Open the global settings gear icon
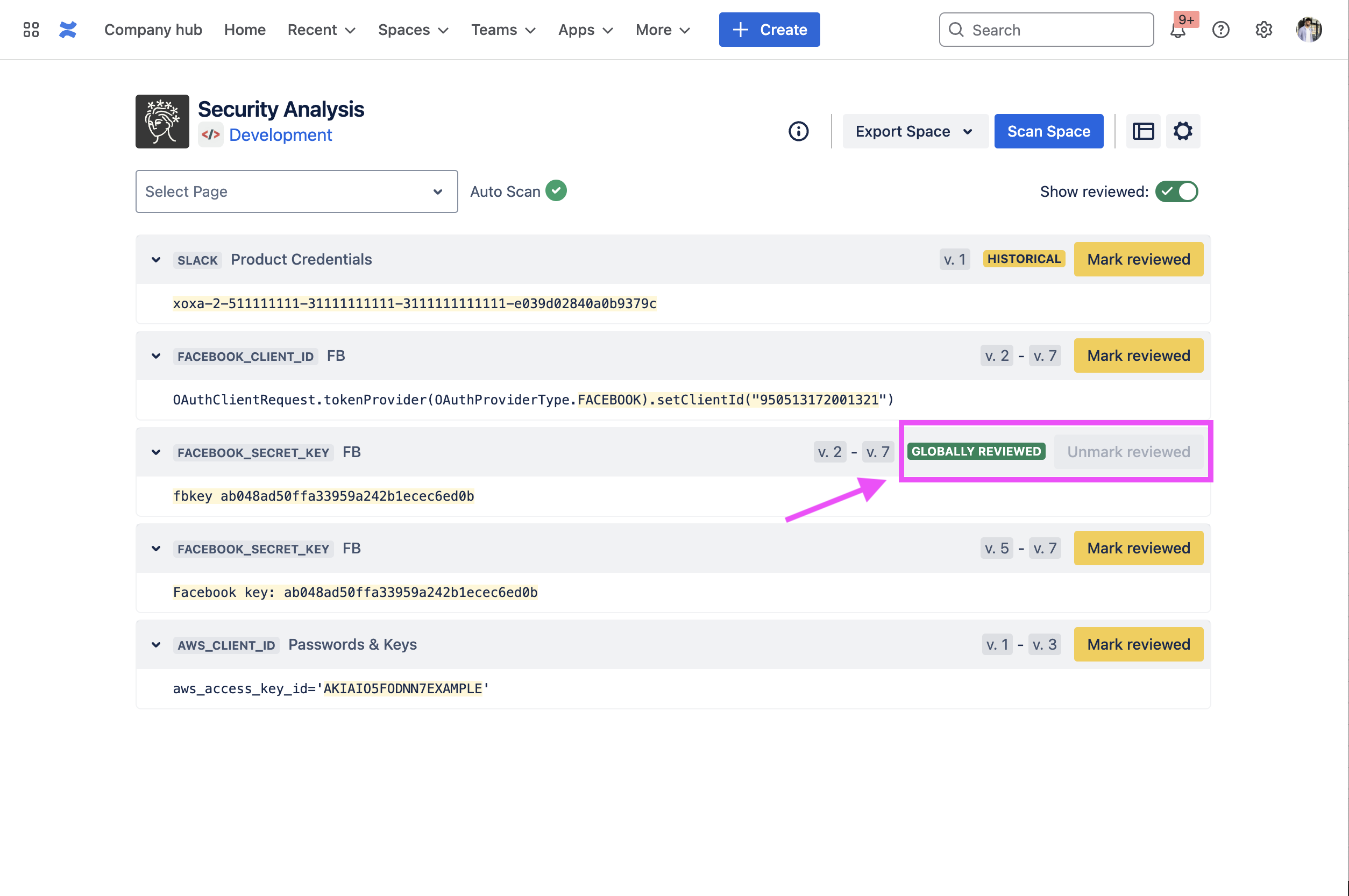 1264,30
